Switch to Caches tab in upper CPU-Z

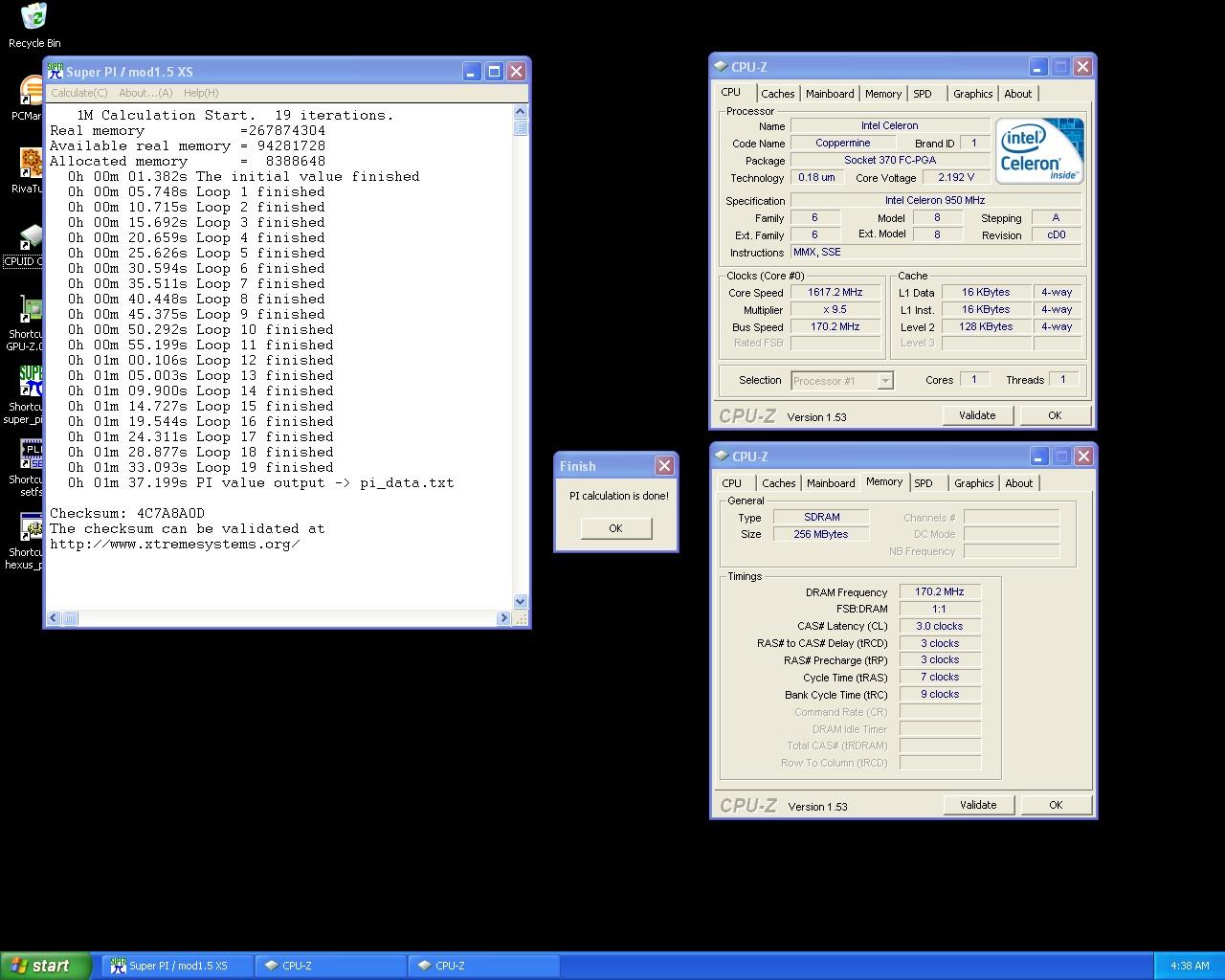[777, 94]
